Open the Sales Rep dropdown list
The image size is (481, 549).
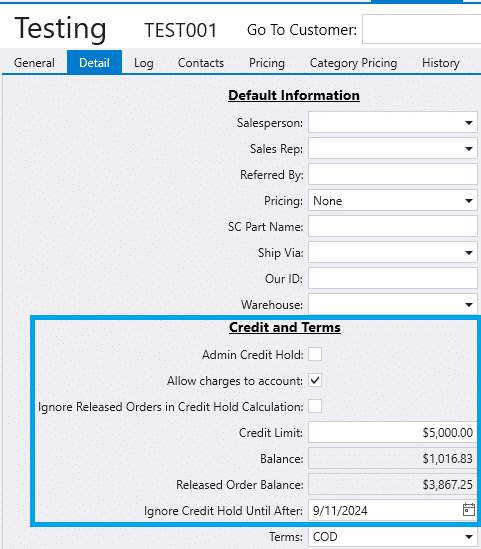(469, 149)
